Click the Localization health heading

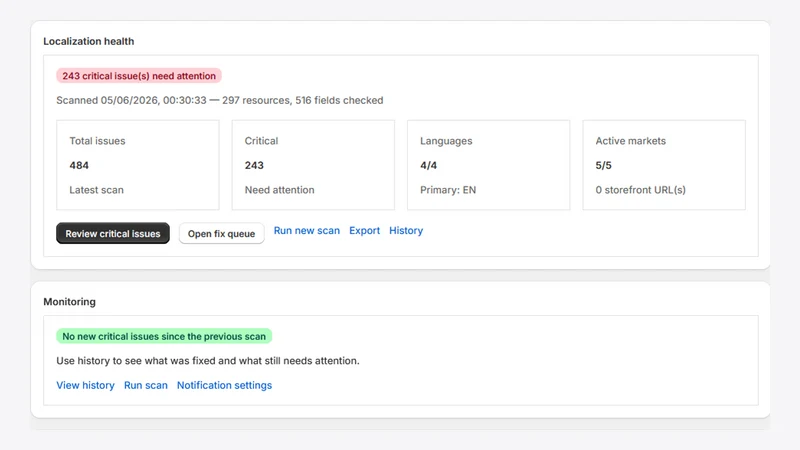click(x=89, y=41)
